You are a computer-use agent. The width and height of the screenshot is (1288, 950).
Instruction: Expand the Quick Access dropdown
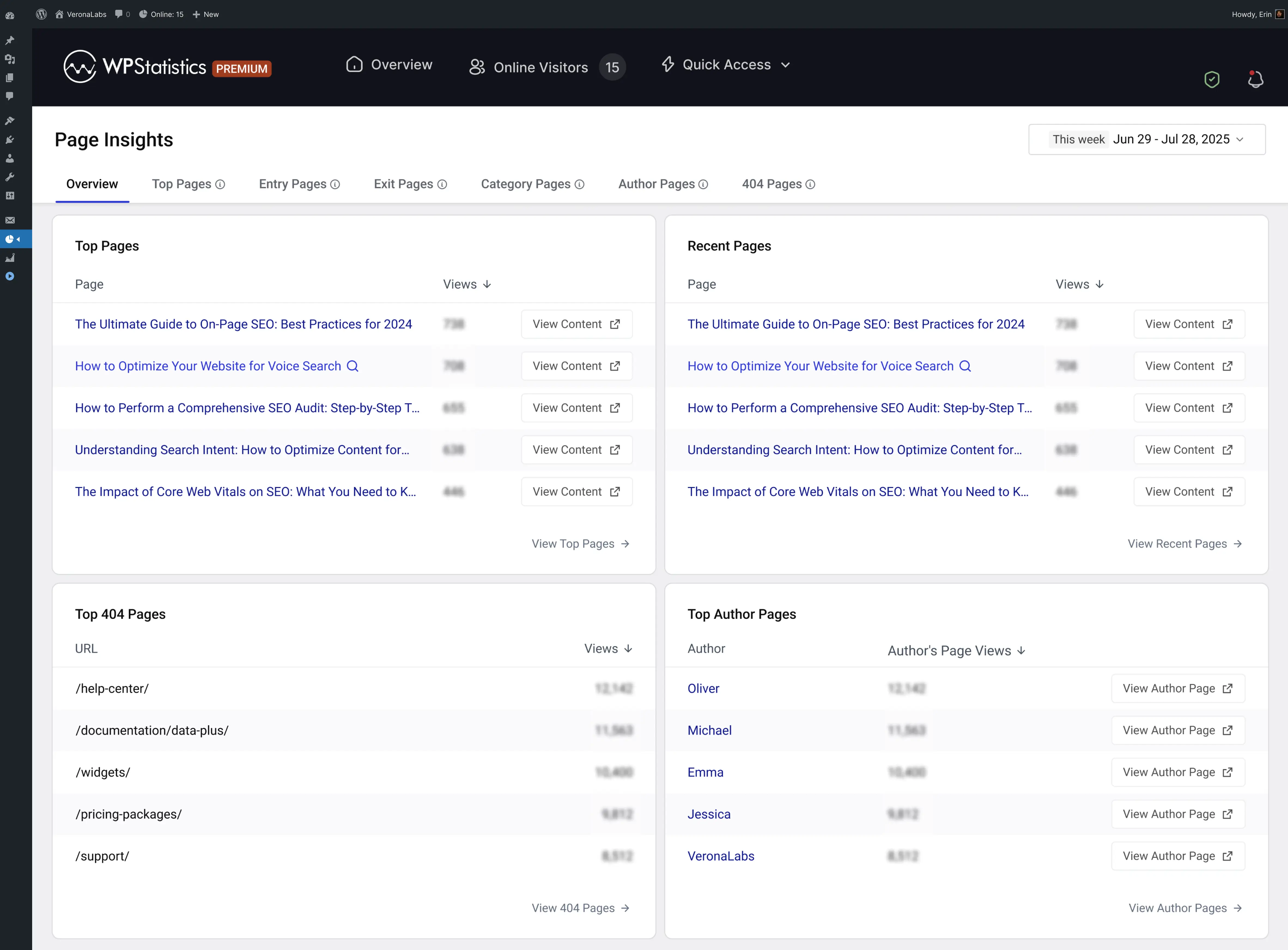726,64
